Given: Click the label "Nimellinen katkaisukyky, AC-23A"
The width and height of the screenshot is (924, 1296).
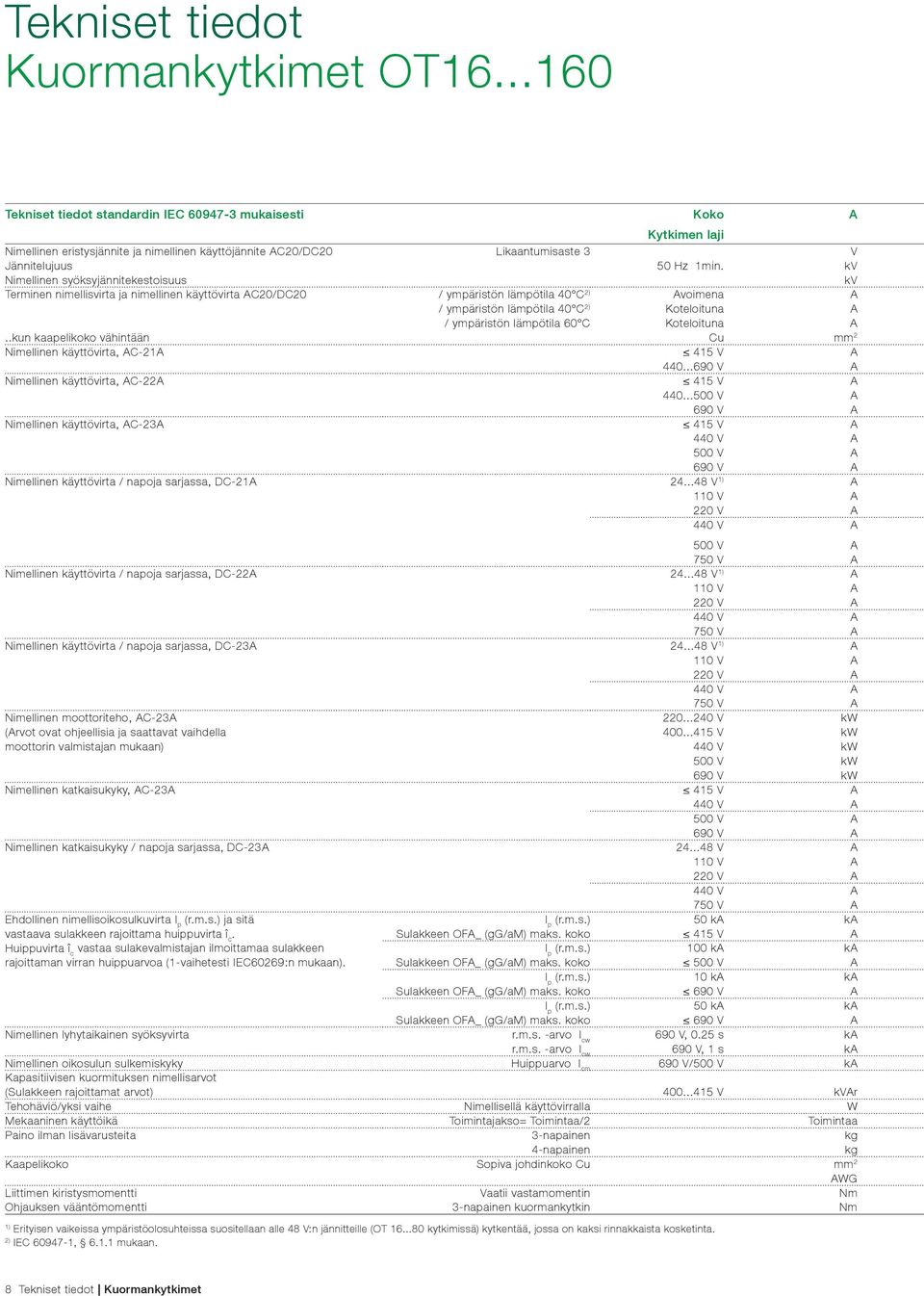Looking at the screenshot, I should click(90, 791).
